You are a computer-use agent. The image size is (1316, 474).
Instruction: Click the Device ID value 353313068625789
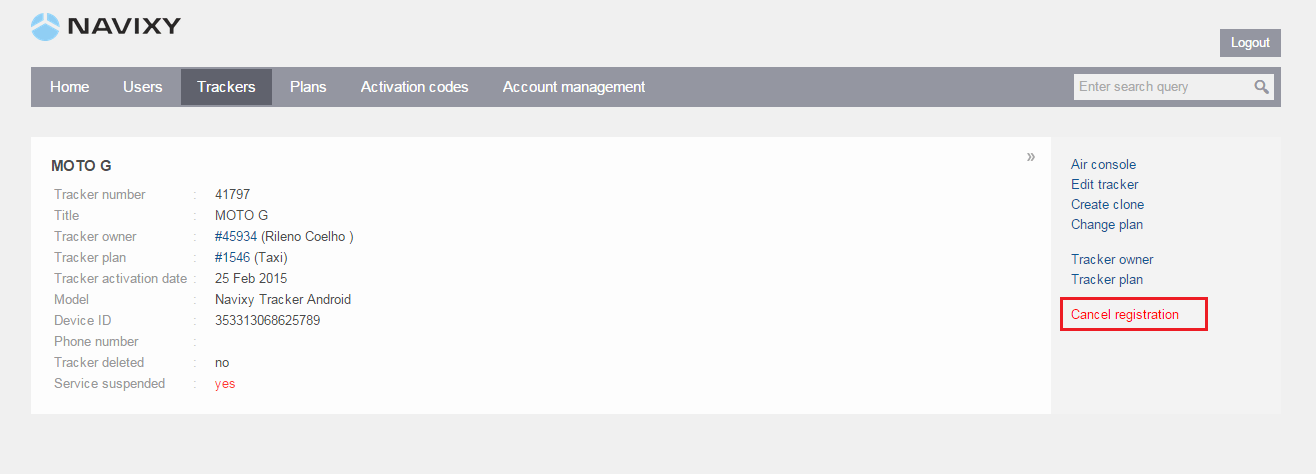point(268,321)
